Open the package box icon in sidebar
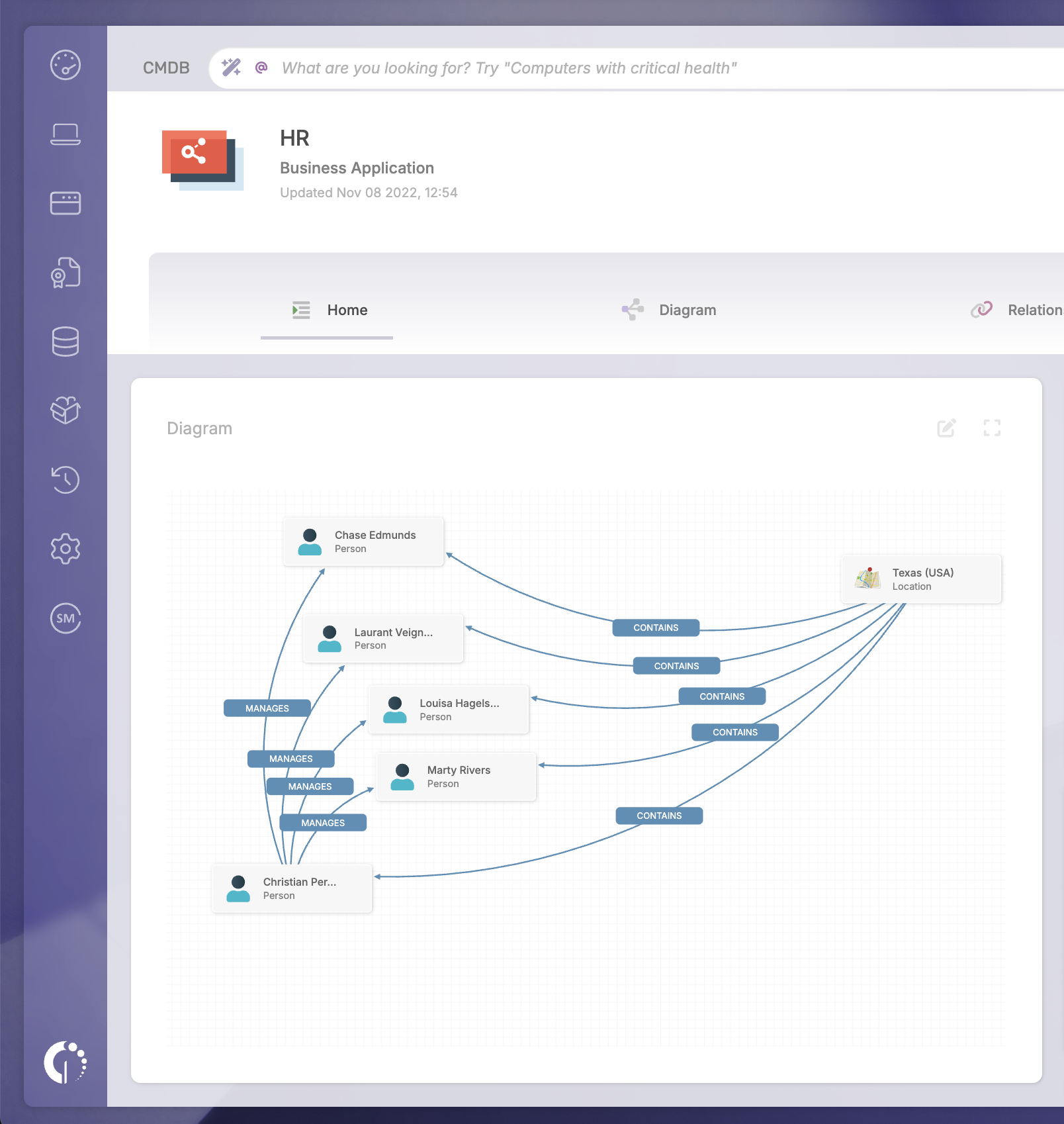 66,410
